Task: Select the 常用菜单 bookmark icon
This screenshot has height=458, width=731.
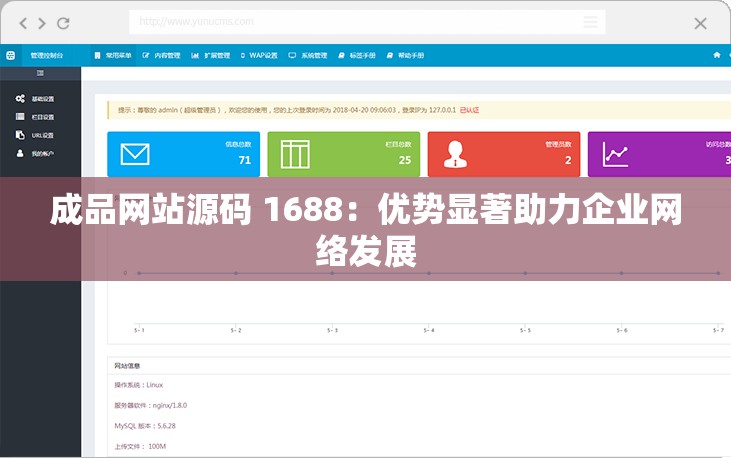Action: coord(97,56)
